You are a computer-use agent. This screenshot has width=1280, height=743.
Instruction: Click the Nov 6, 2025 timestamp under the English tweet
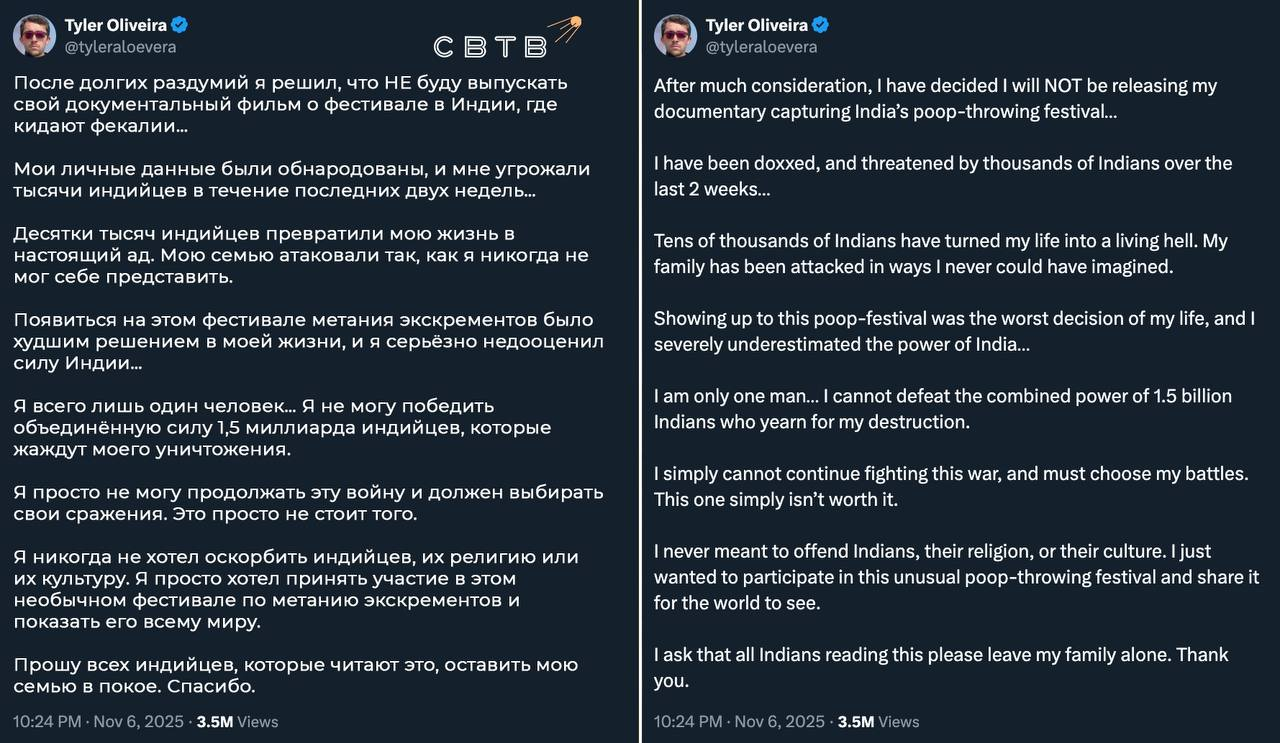coord(779,721)
